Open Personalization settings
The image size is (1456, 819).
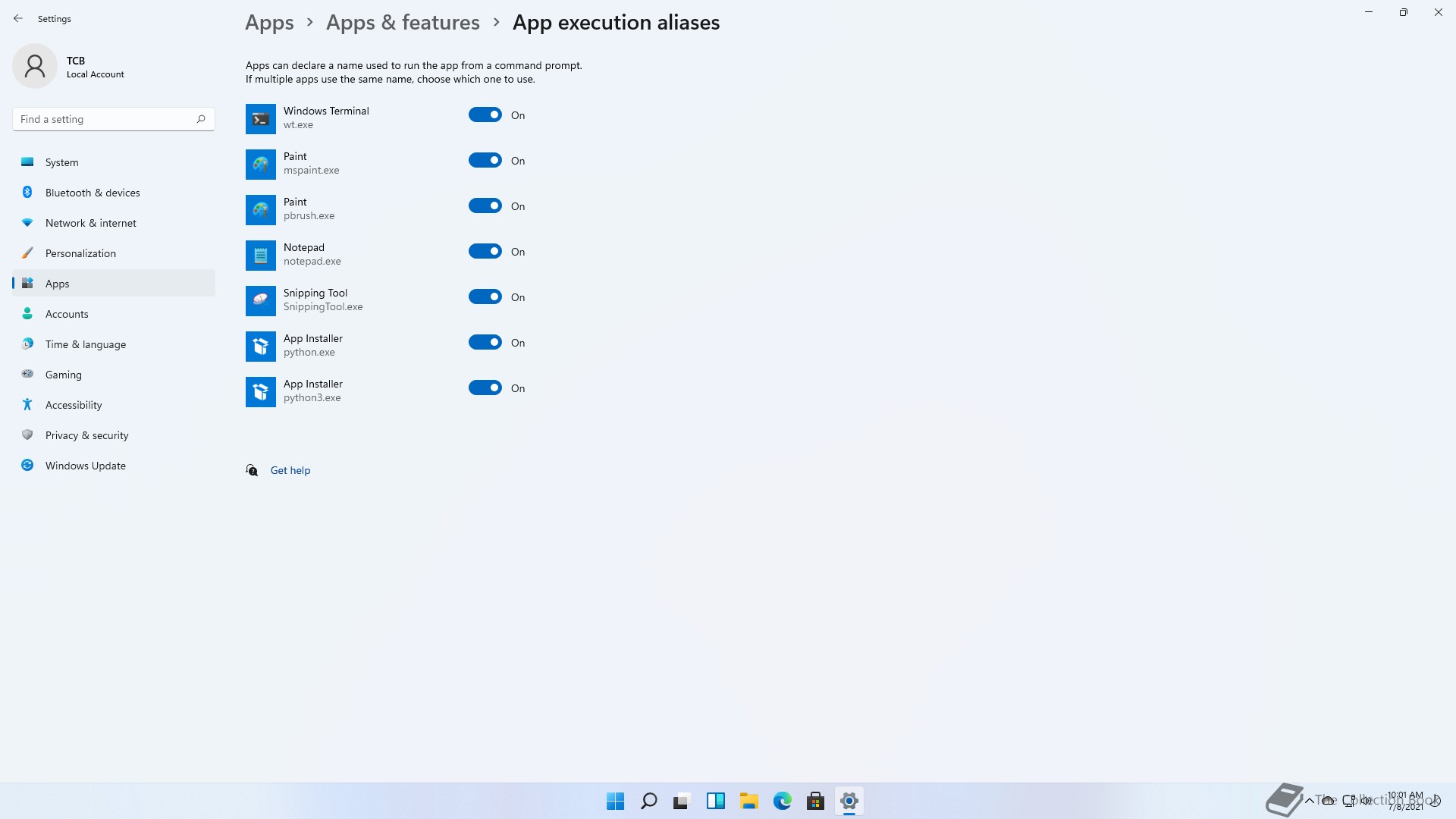click(114, 253)
